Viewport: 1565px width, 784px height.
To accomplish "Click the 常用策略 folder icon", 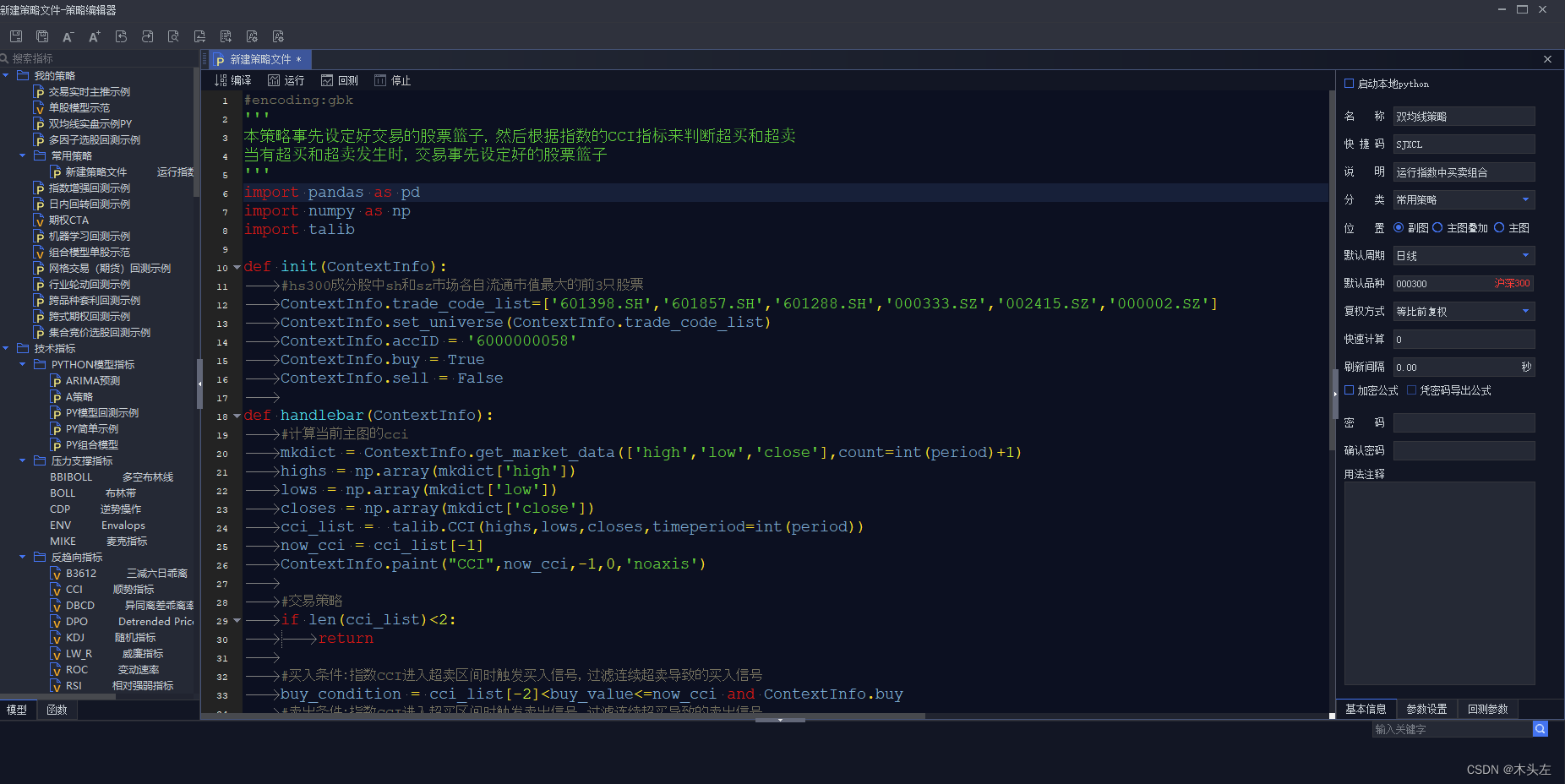I will 40,155.
